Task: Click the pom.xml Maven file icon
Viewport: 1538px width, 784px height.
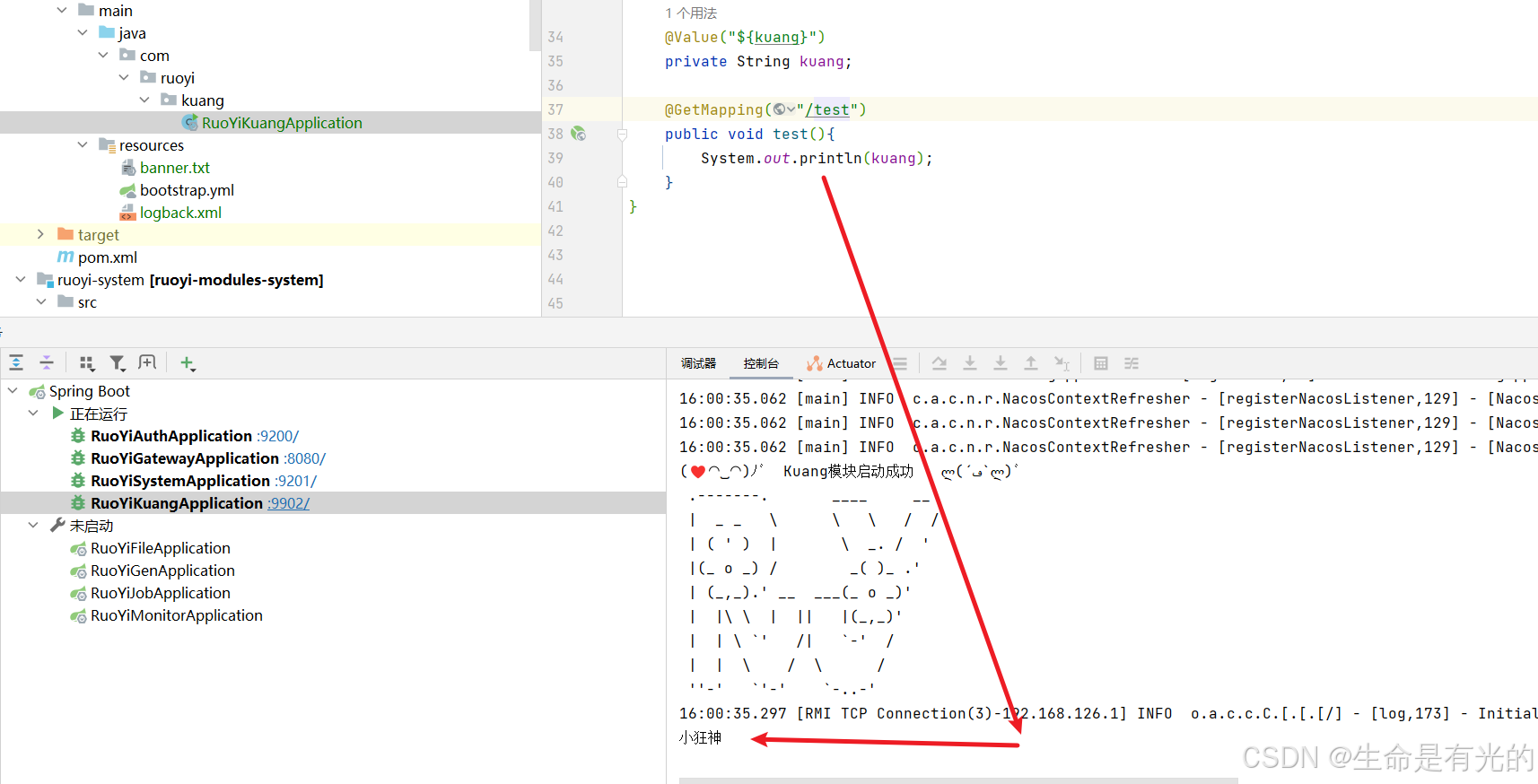Action: tap(66, 257)
